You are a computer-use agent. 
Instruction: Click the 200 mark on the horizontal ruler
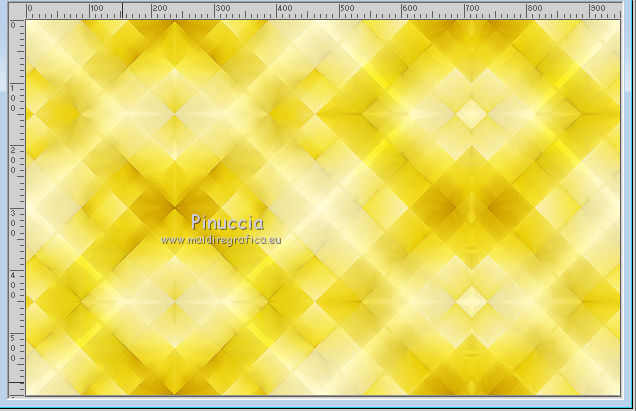click(x=159, y=8)
